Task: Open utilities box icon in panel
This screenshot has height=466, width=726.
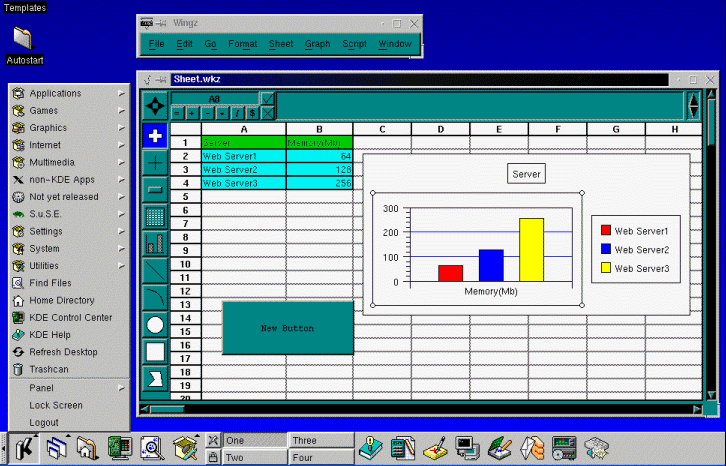Action: tap(186, 448)
